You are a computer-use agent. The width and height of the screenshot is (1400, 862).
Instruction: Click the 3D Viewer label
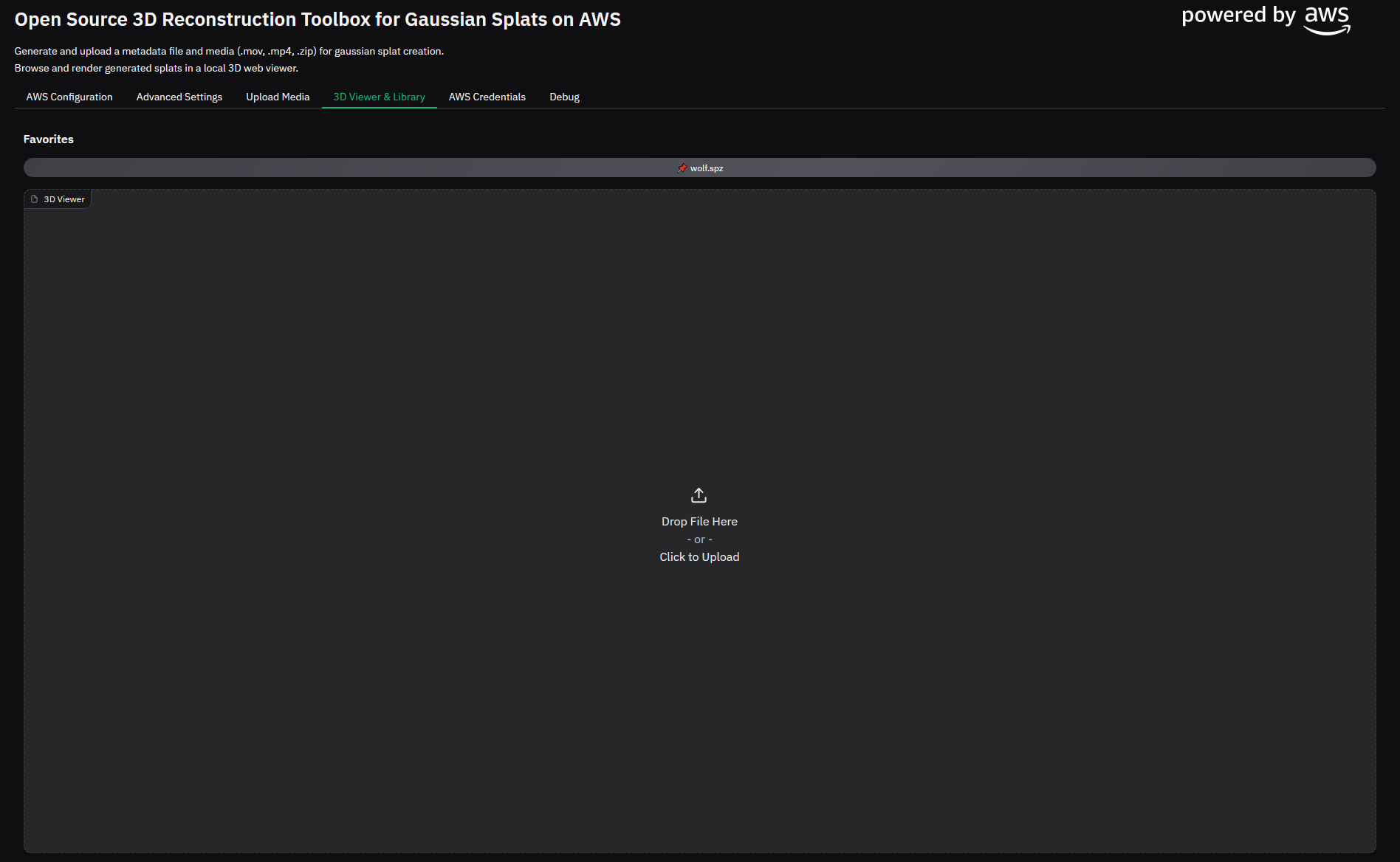(x=58, y=199)
